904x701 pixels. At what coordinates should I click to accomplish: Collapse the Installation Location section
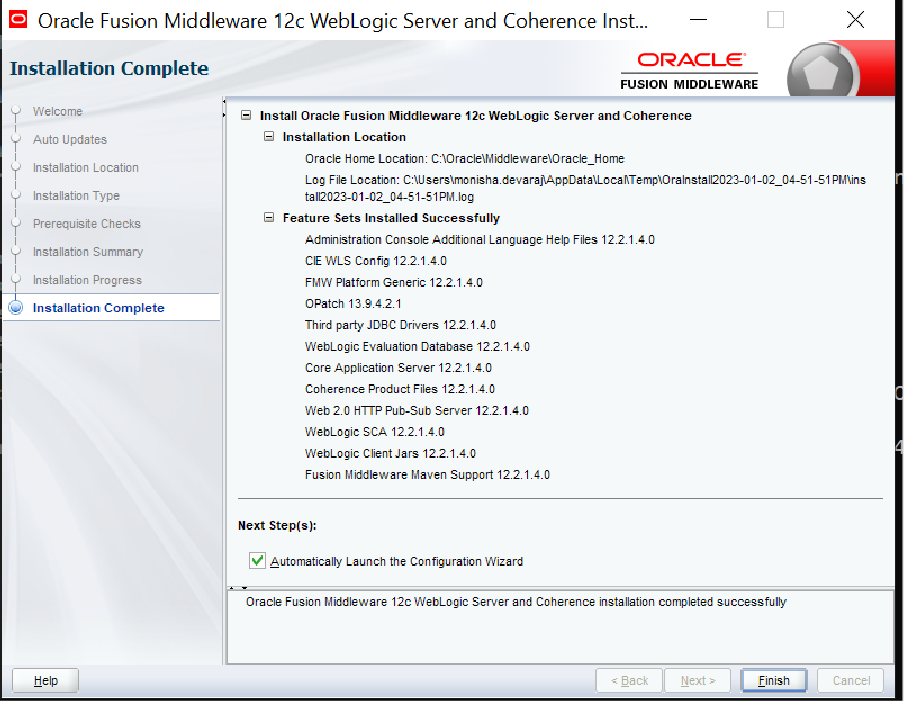coord(269,137)
